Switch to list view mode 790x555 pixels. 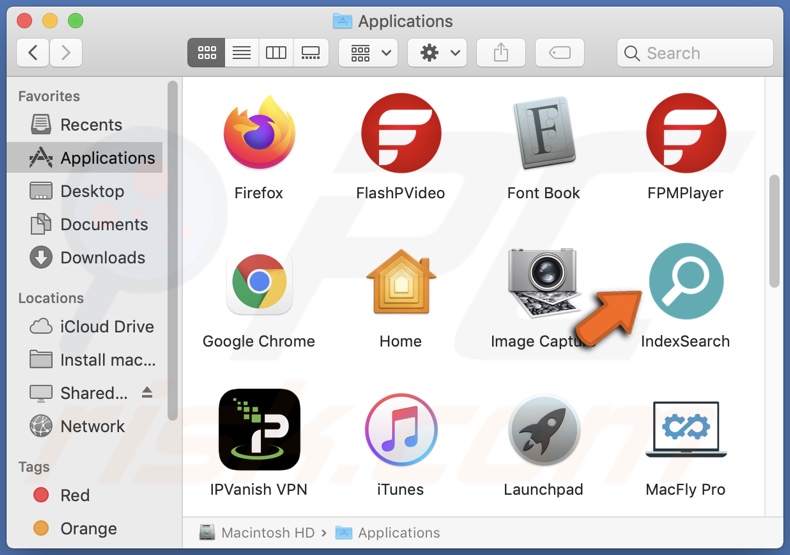point(242,53)
